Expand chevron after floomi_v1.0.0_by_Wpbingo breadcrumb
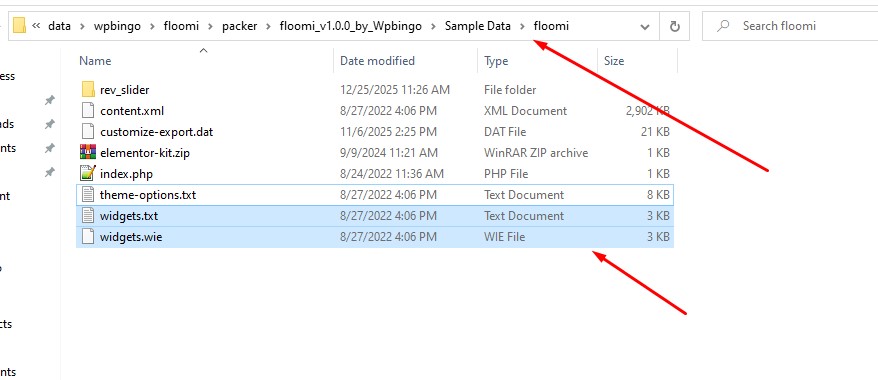This screenshot has width=878, height=380. (433, 26)
